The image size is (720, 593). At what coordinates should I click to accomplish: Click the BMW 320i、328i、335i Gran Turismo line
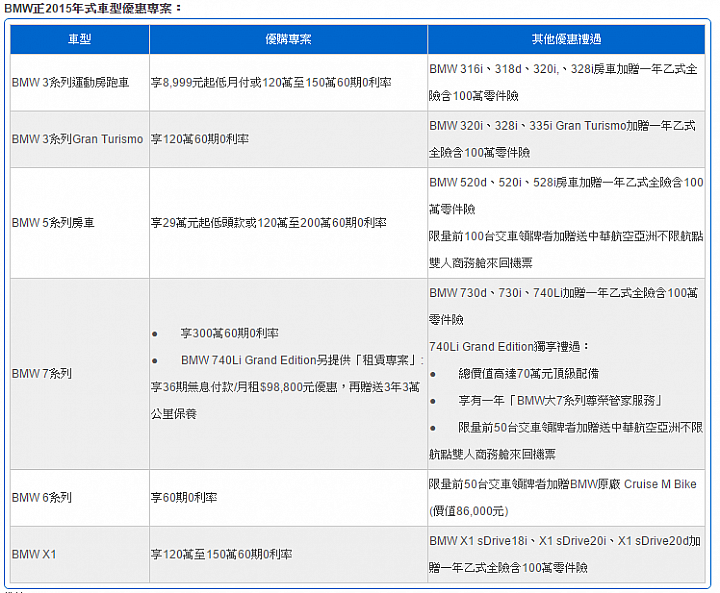point(562,126)
